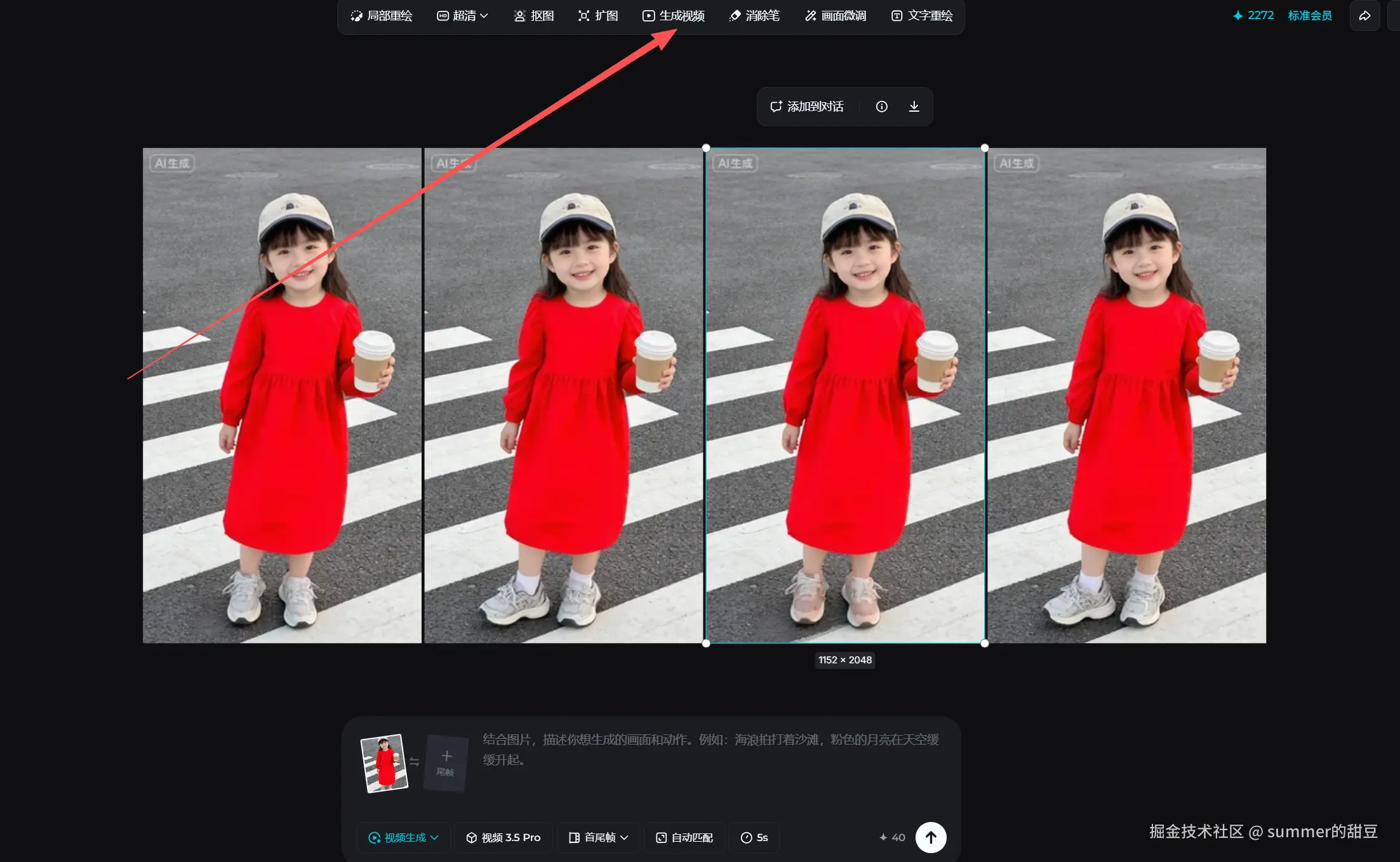Select the 扩图 expand image tool

click(x=598, y=16)
